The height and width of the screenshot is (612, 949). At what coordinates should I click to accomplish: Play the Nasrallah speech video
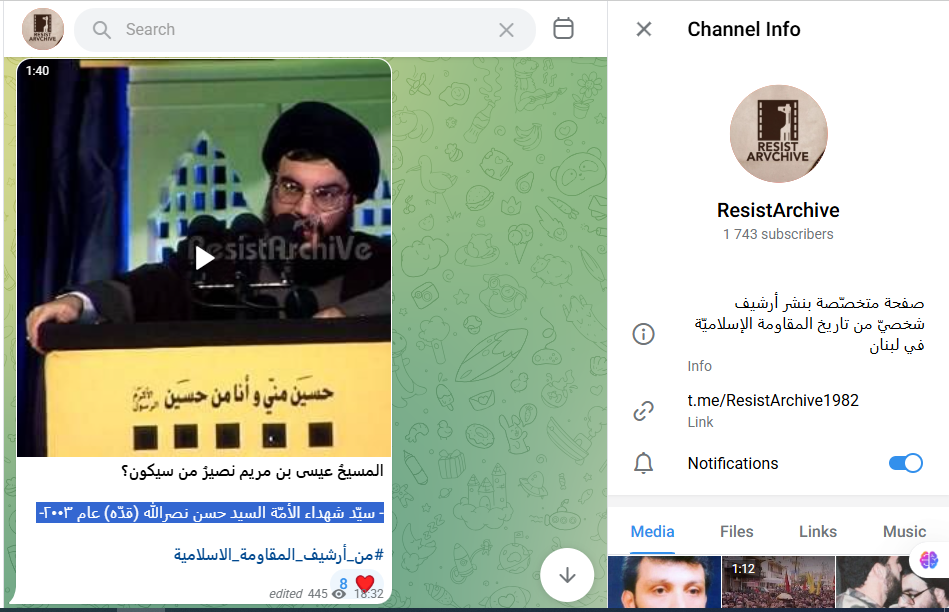[x=204, y=257]
